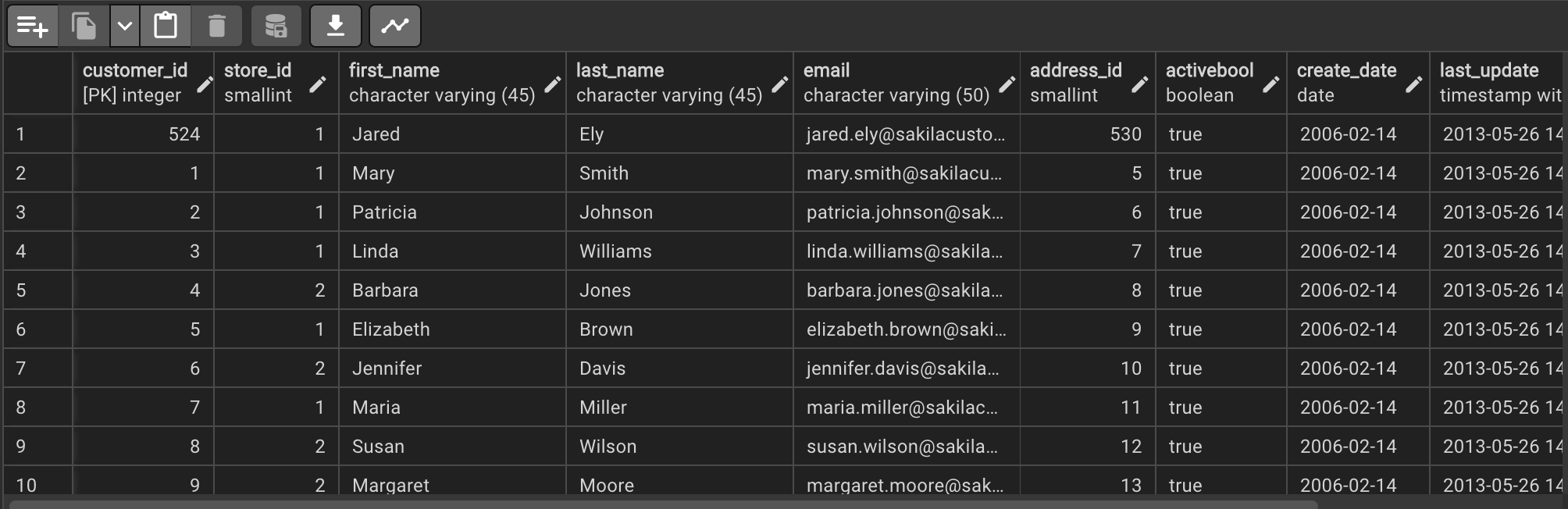Click the Paste clipboard icon
The width and height of the screenshot is (1568, 509).
pos(165,26)
